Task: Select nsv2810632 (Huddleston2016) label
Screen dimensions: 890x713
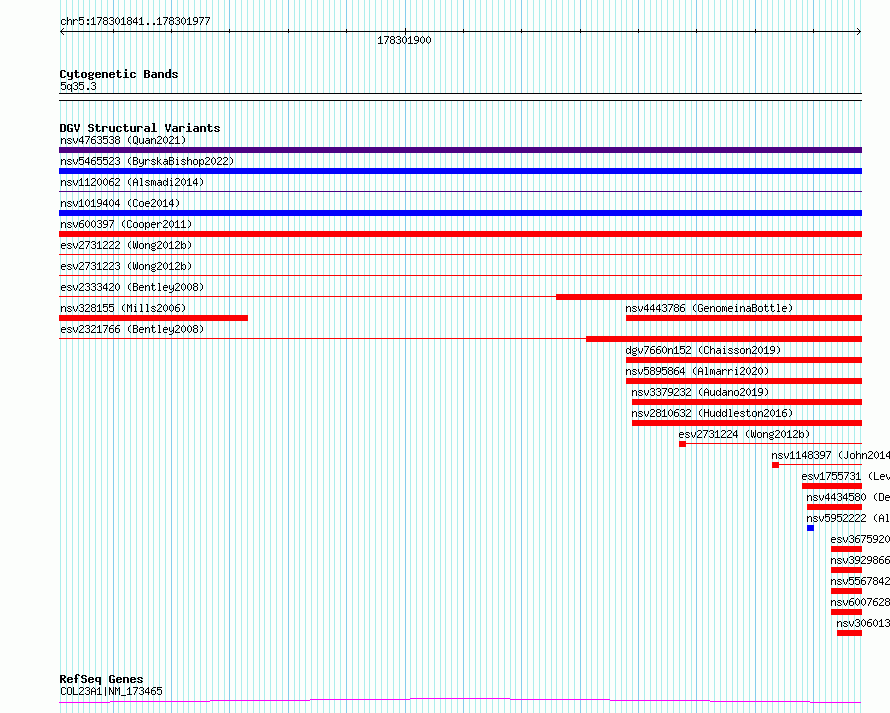Action: [712, 413]
